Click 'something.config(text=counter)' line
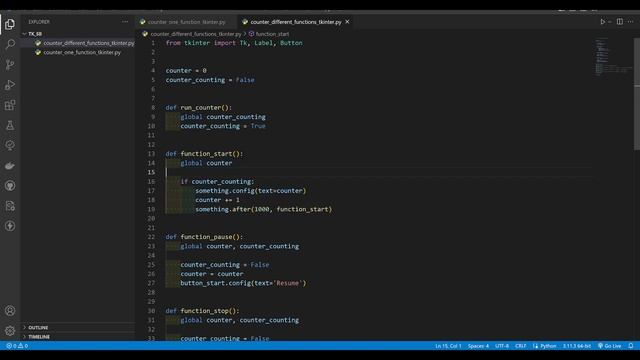The height and width of the screenshot is (360, 640). (251, 191)
